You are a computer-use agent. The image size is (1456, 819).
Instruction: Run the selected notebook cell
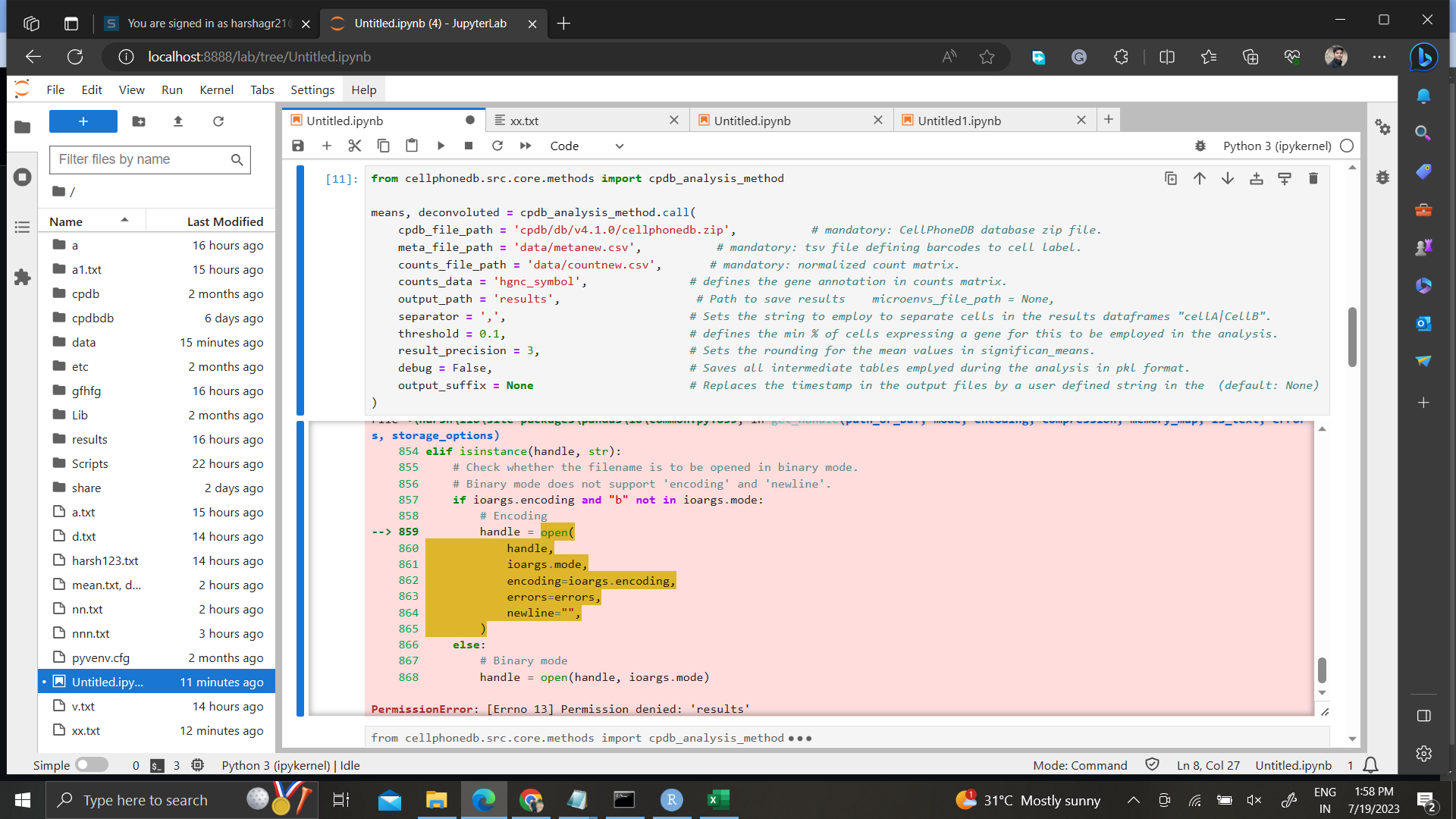tap(441, 146)
